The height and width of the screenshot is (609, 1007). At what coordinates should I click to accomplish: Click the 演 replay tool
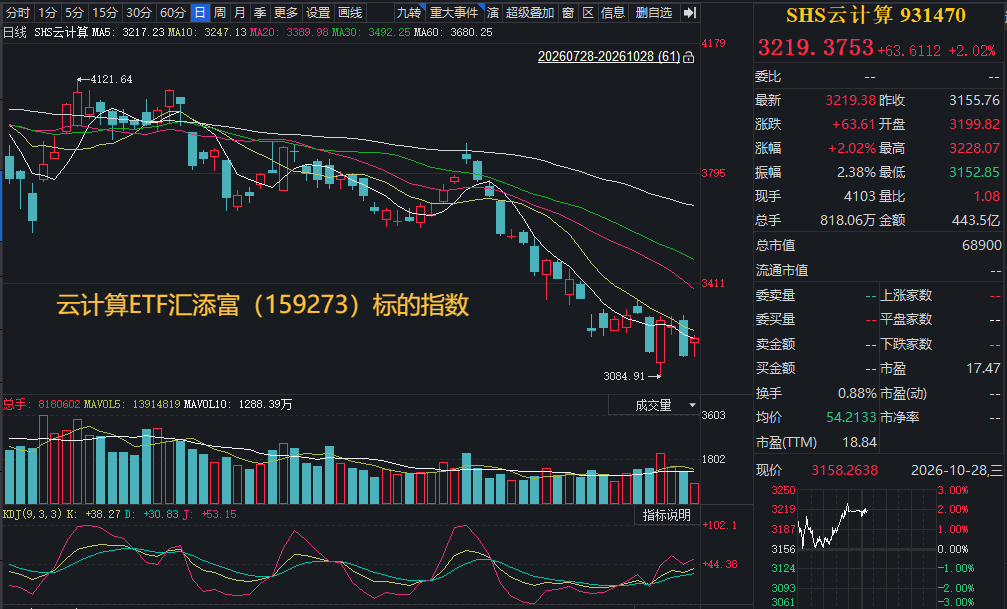(493, 13)
